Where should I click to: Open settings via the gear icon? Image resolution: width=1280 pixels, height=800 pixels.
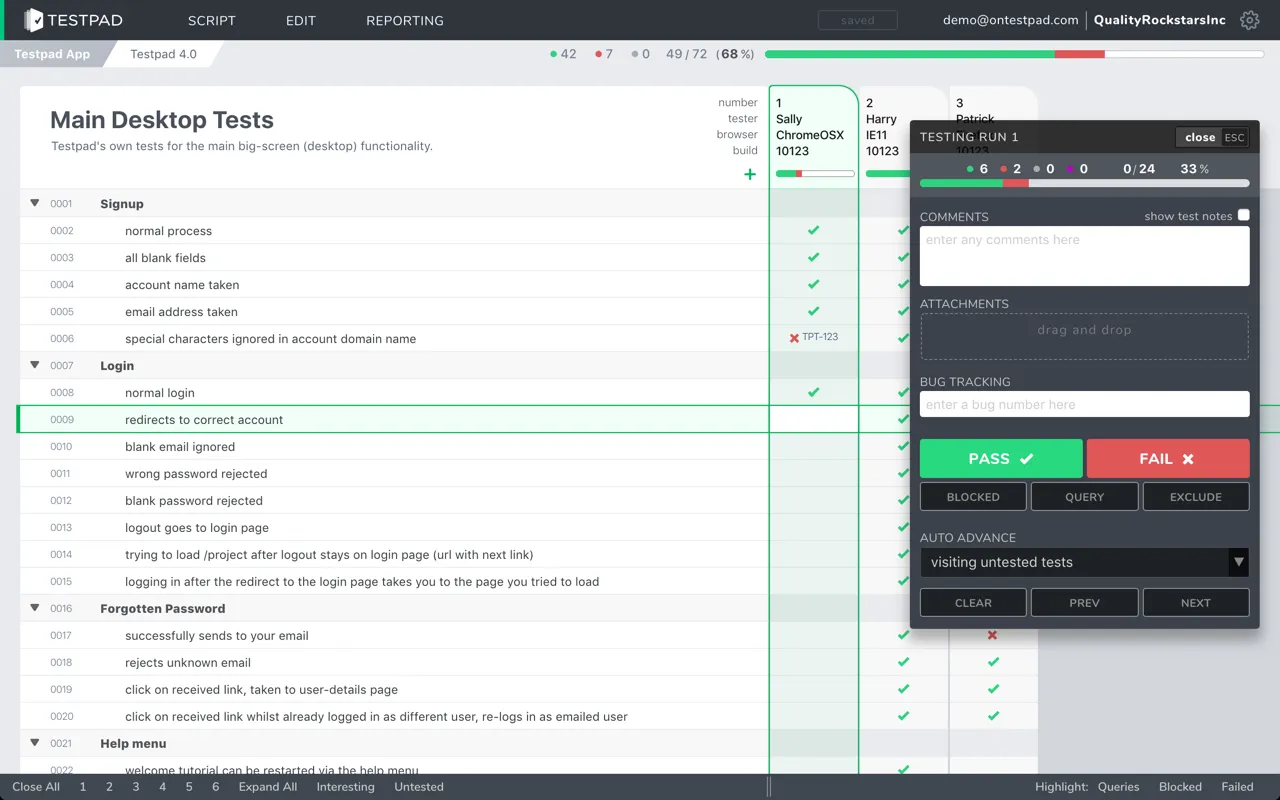1249,20
